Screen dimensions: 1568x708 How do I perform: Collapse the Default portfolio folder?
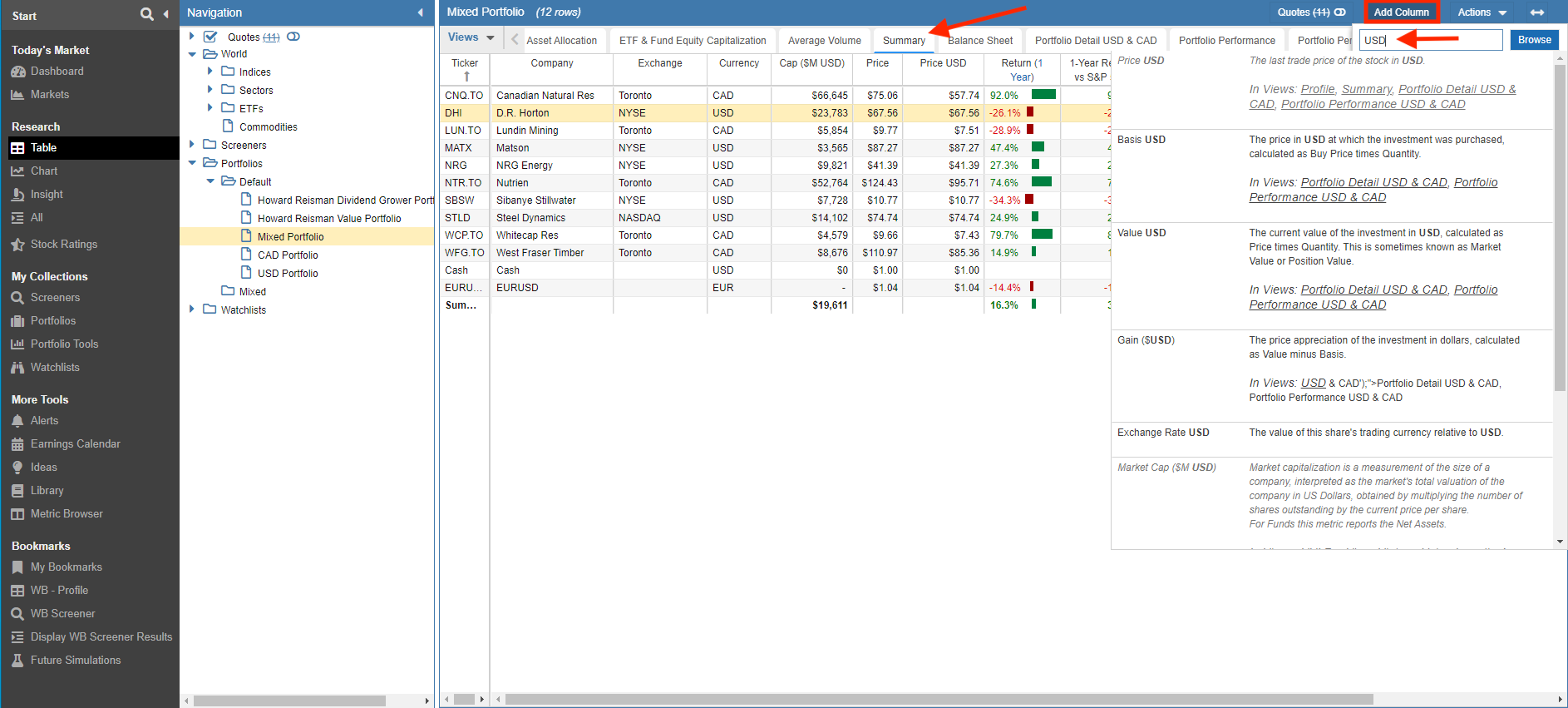pos(210,181)
